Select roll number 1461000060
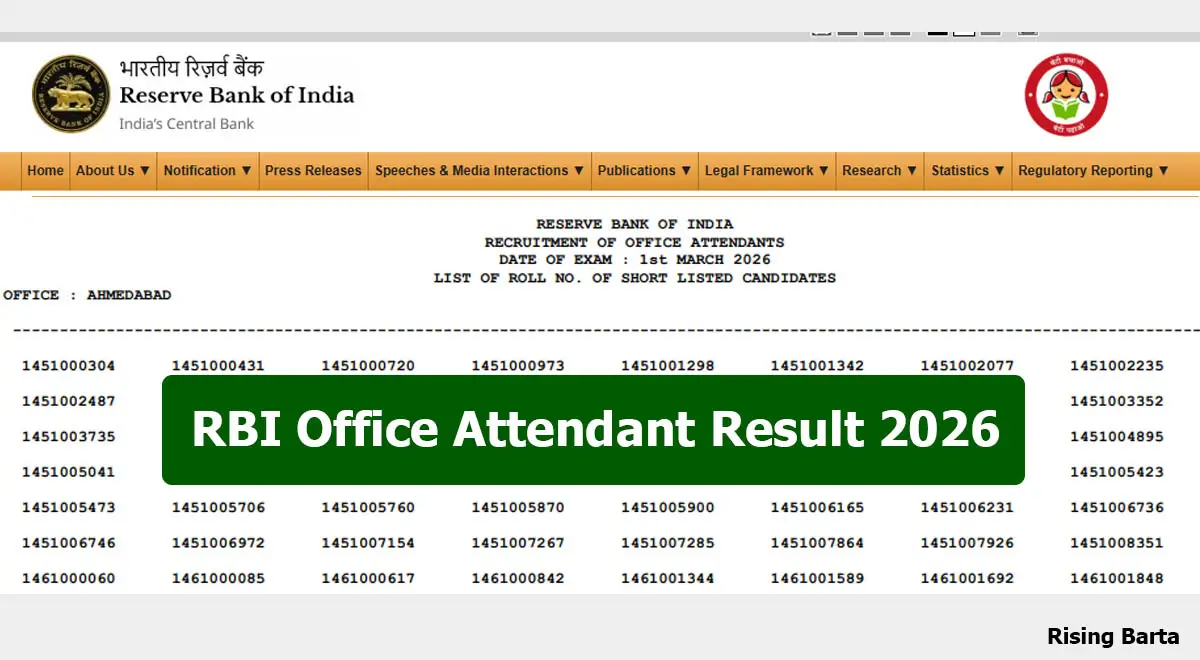The height and width of the screenshot is (660, 1200). (x=68, y=579)
